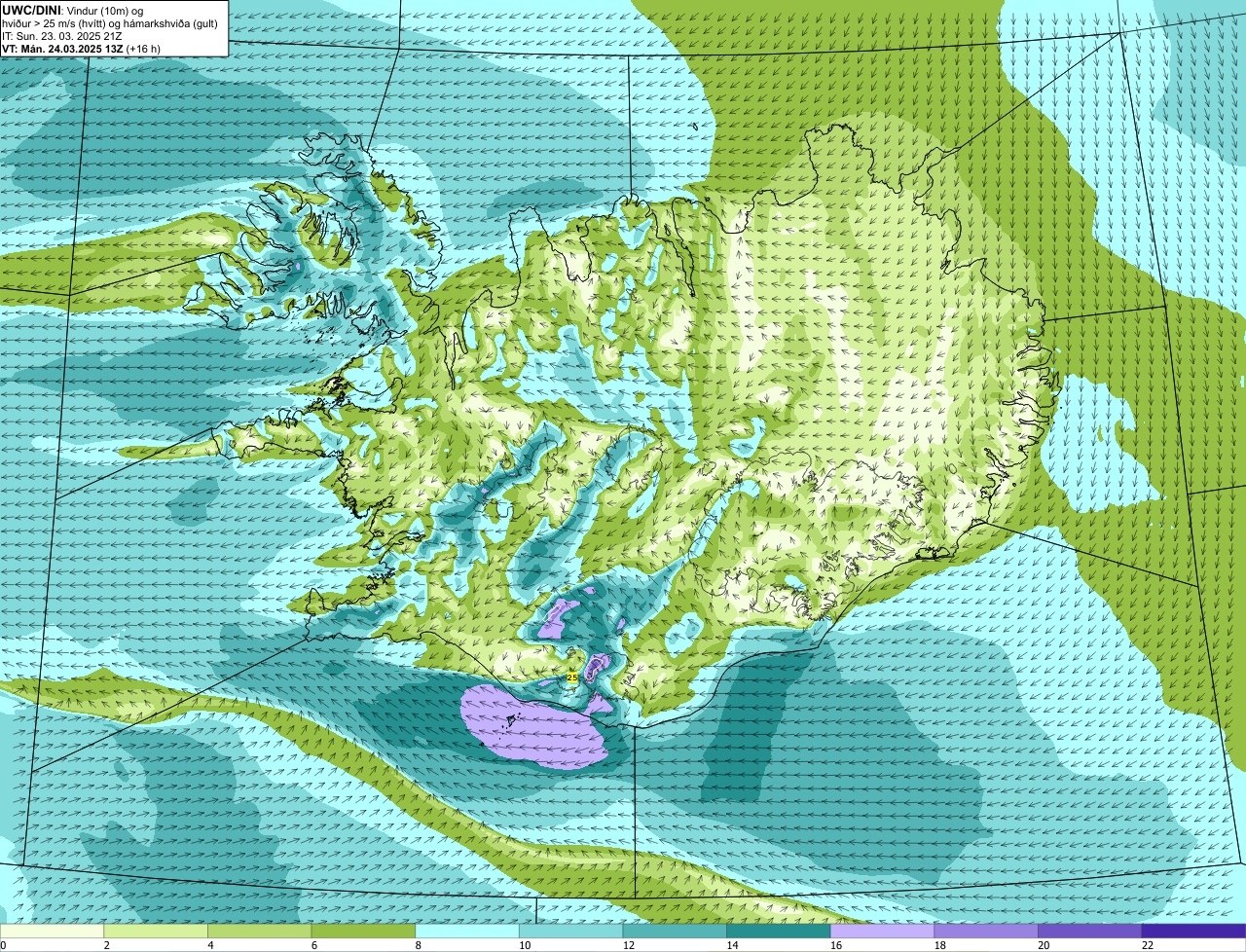Click the yellow '25' gust marker on the map

pos(572,677)
